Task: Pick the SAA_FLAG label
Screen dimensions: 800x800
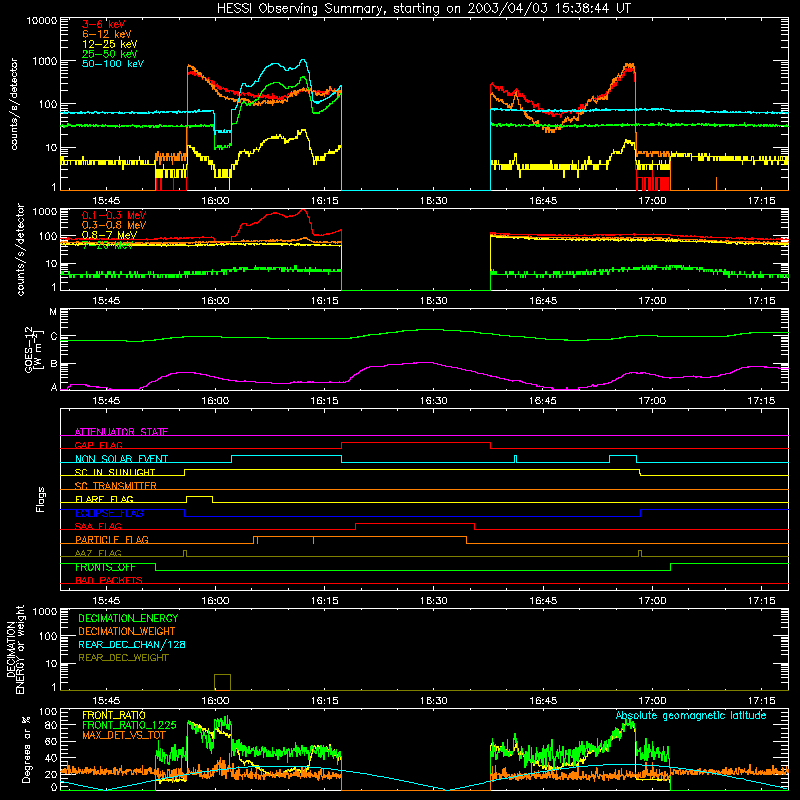Action: point(98,526)
